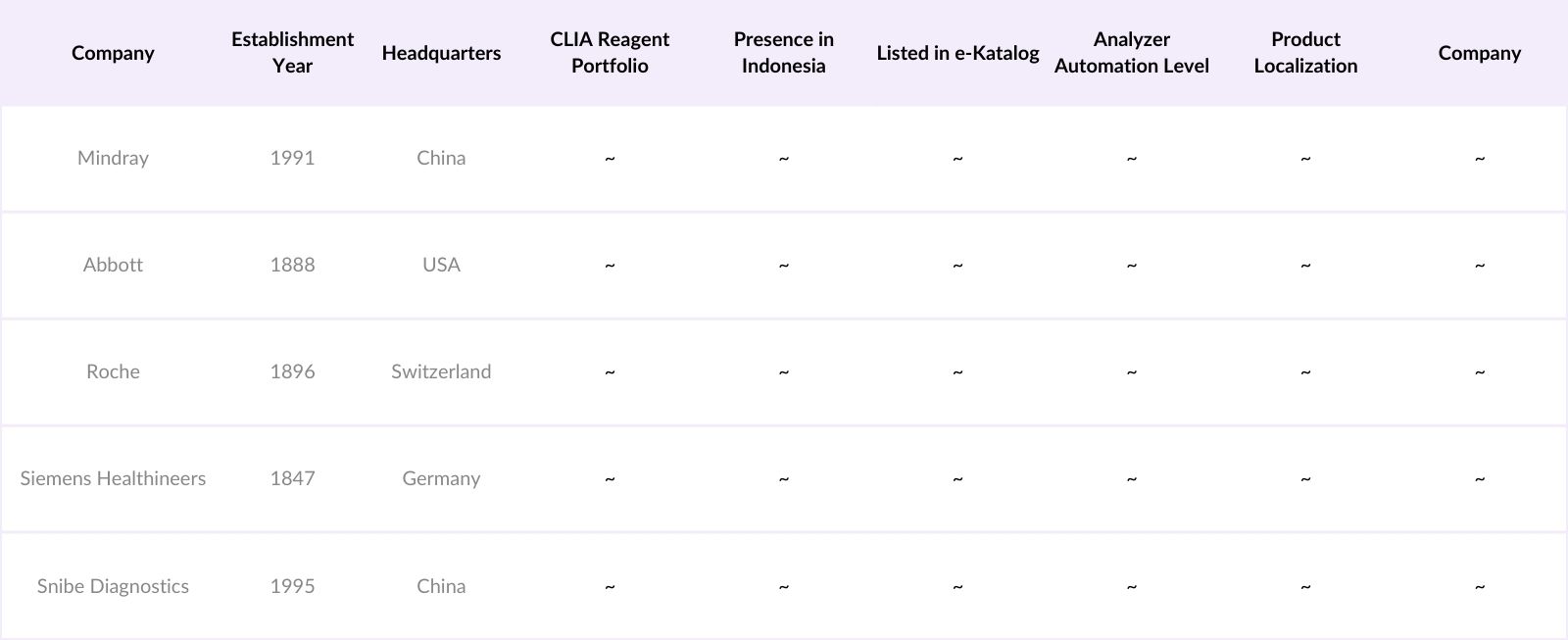Click the Siemens Healthineers cell
Image resolution: width=1568 pixels, height=640 pixels.
coord(113,478)
